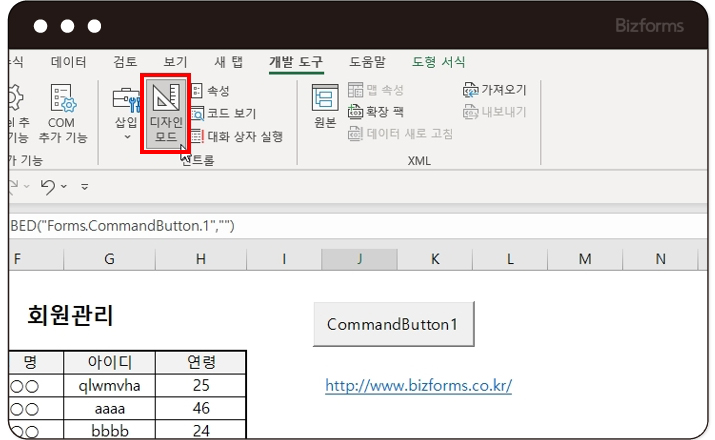The width and height of the screenshot is (715, 440).
Task: Select column J header
Action: [359, 259]
